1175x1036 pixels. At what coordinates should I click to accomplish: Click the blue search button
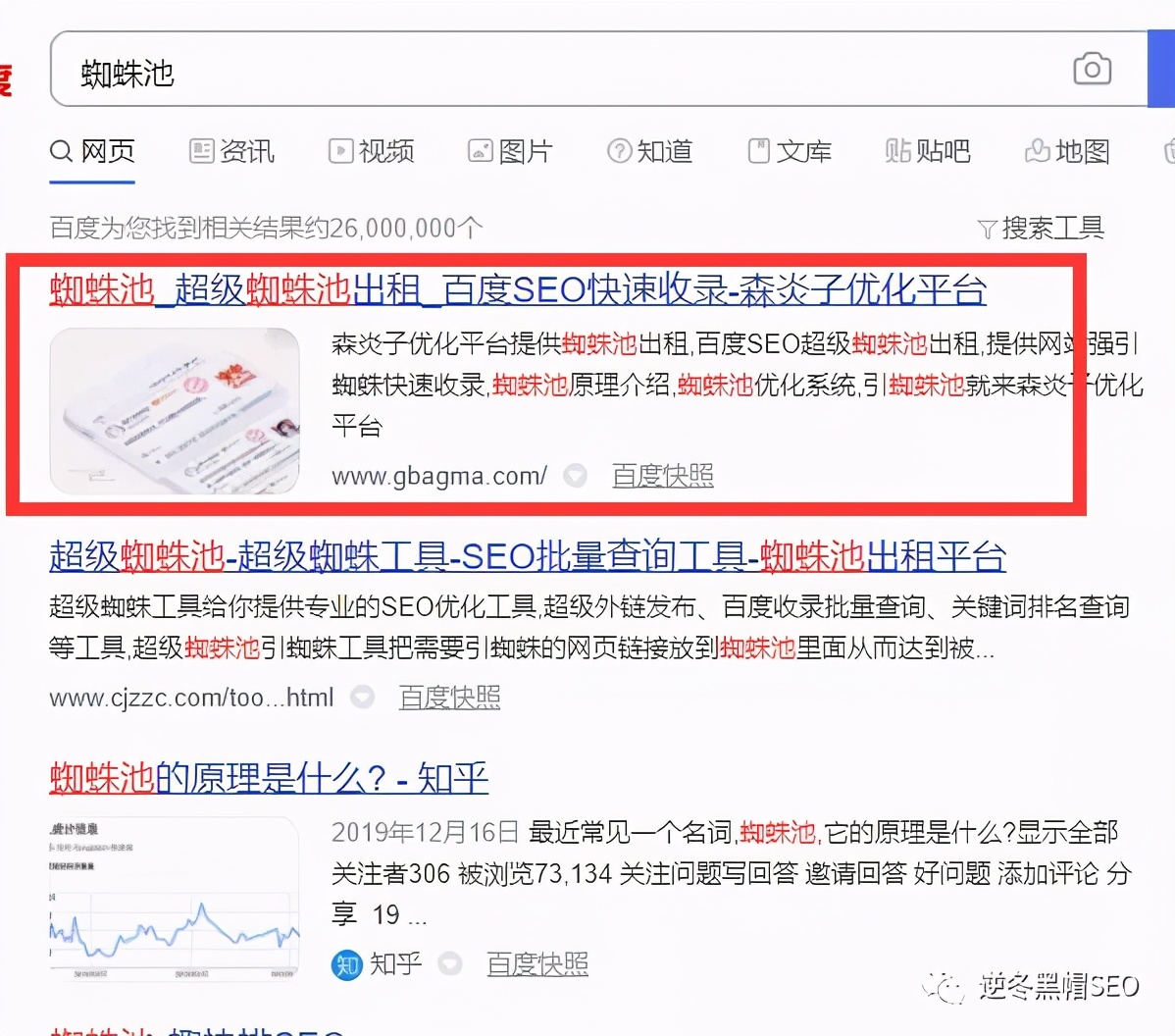[x=1161, y=69]
